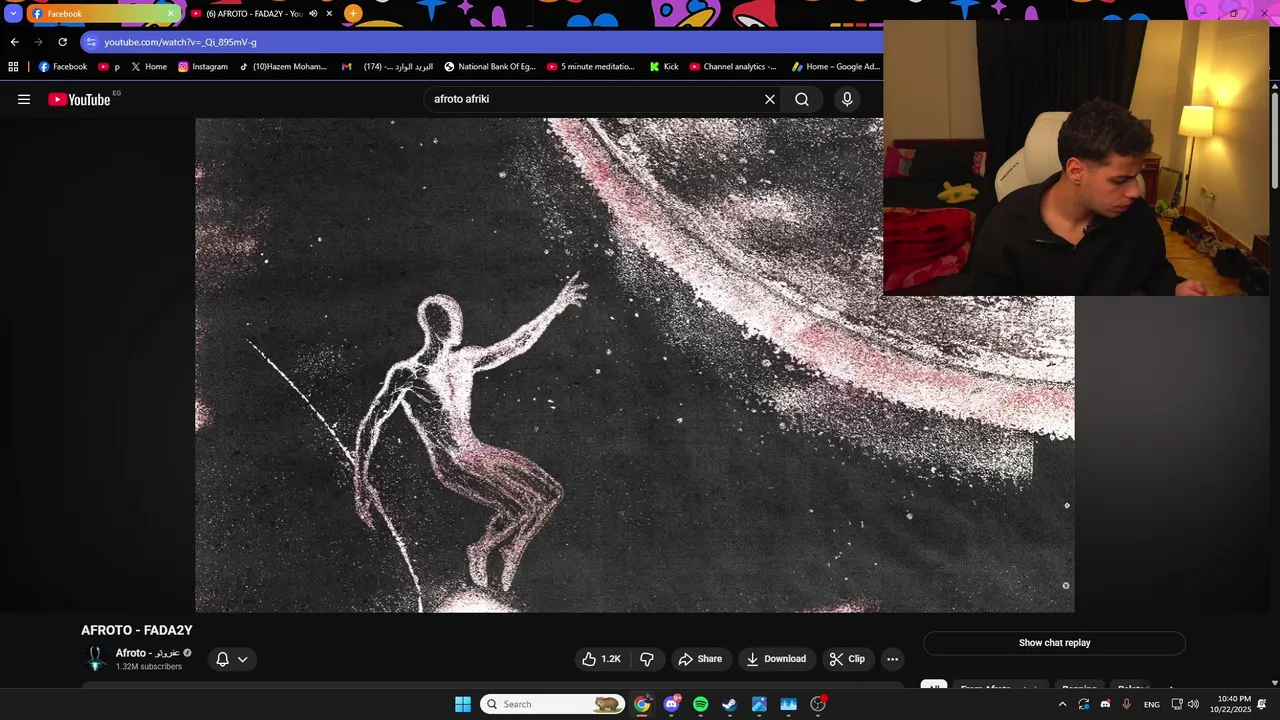
Task: Open the notification bell in system tray
Action: click(1262, 704)
